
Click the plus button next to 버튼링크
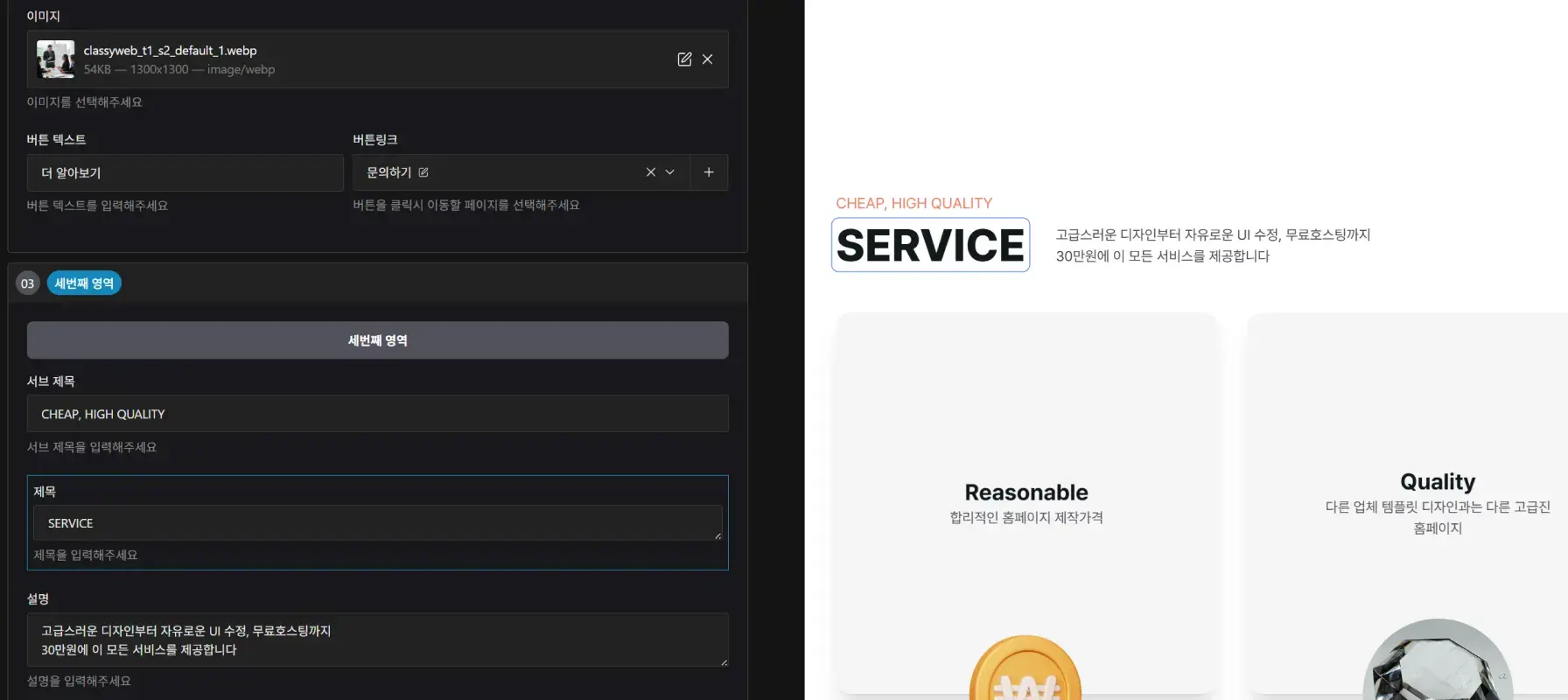click(709, 172)
